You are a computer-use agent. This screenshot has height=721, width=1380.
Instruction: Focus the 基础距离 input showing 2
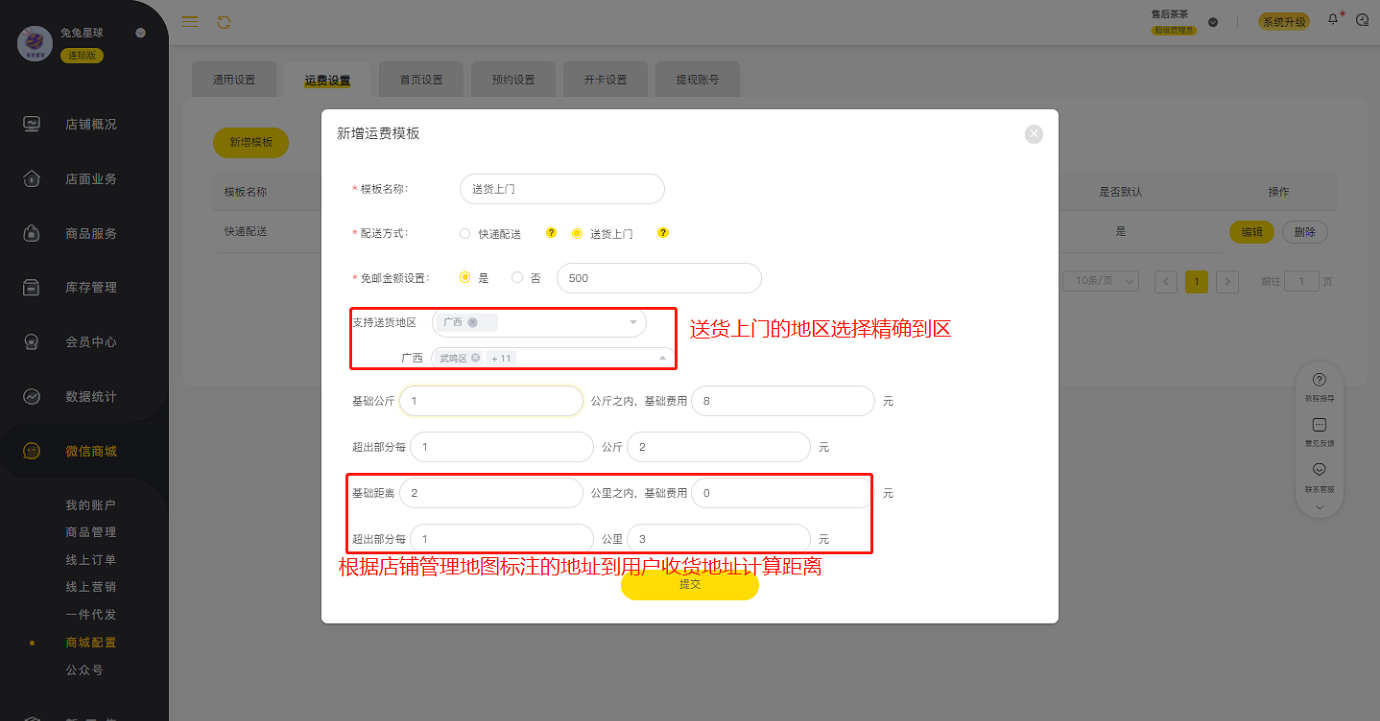(x=491, y=493)
